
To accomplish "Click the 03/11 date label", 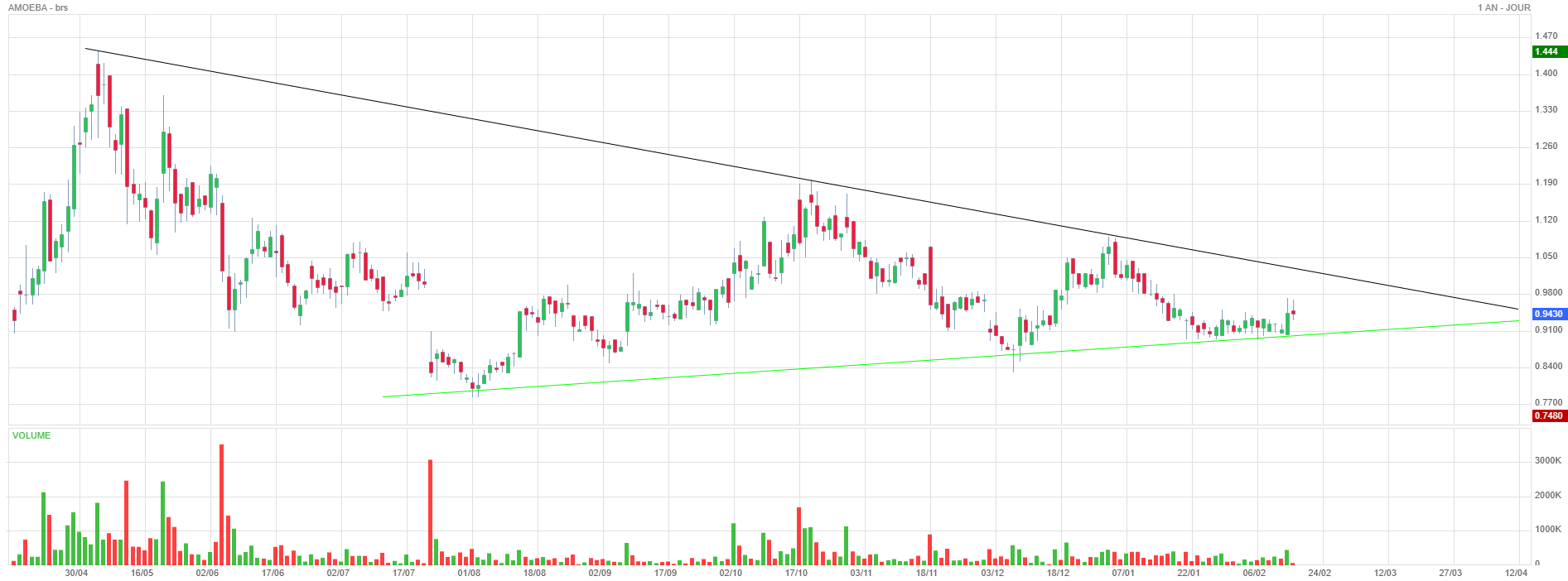I will [861, 573].
